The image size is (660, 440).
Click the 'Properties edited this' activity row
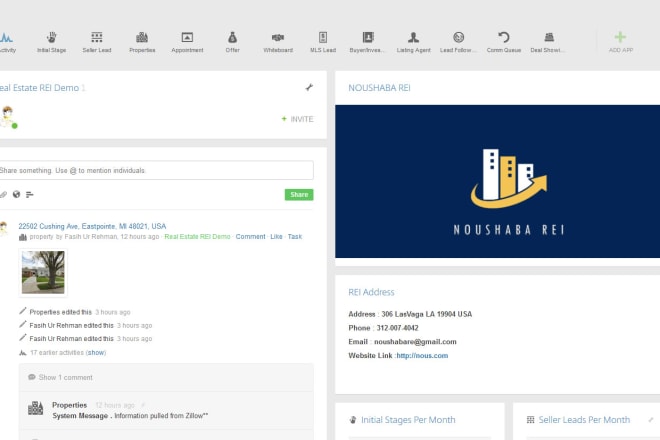click(x=75, y=312)
